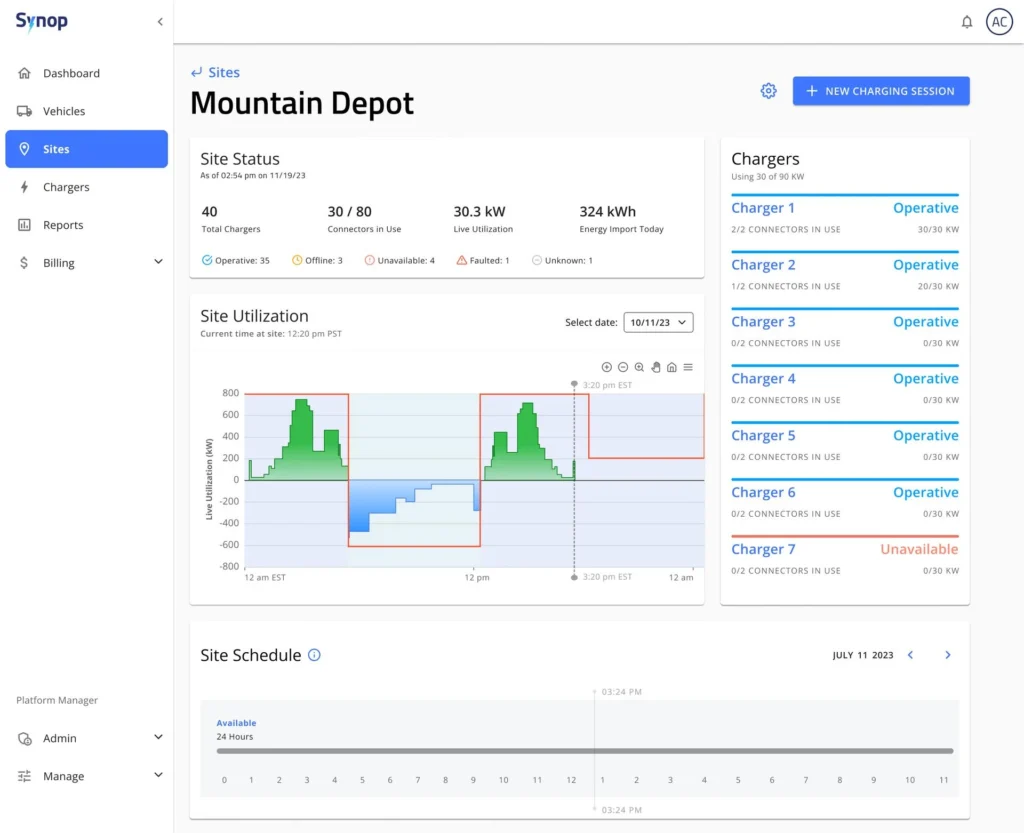Open the Select date dropdown
The width and height of the screenshot is (1024, 833).
[658, 322]
